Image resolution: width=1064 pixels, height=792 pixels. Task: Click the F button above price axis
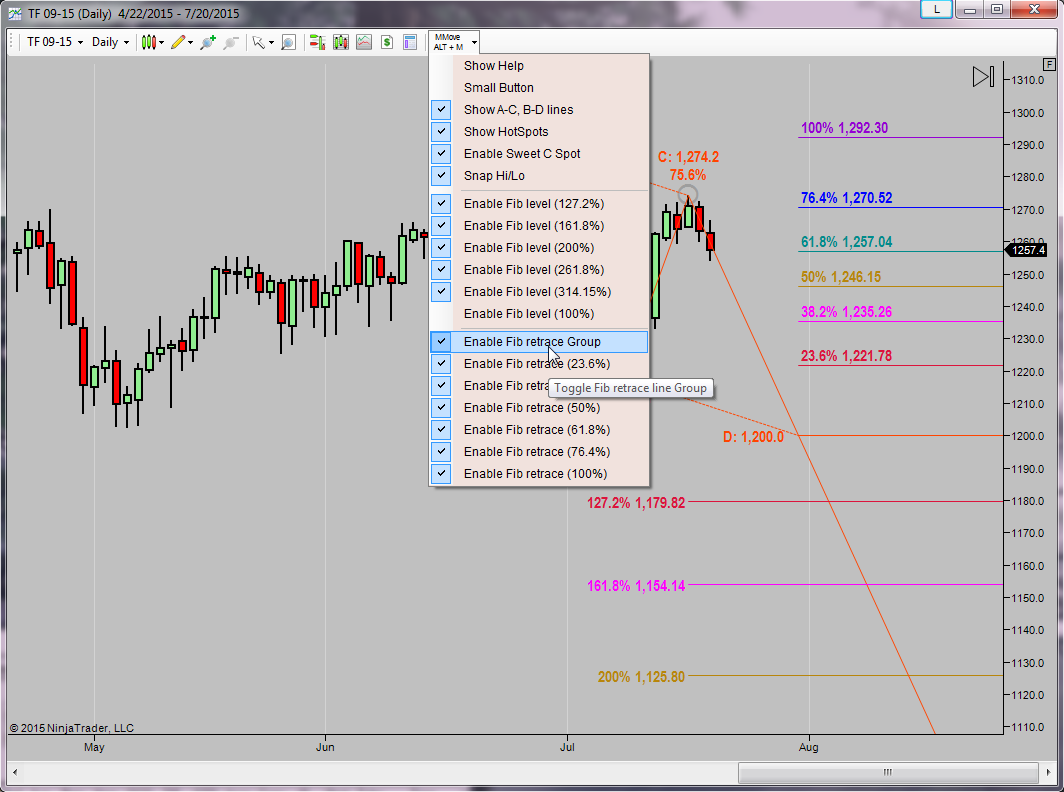coord(1049,64)
